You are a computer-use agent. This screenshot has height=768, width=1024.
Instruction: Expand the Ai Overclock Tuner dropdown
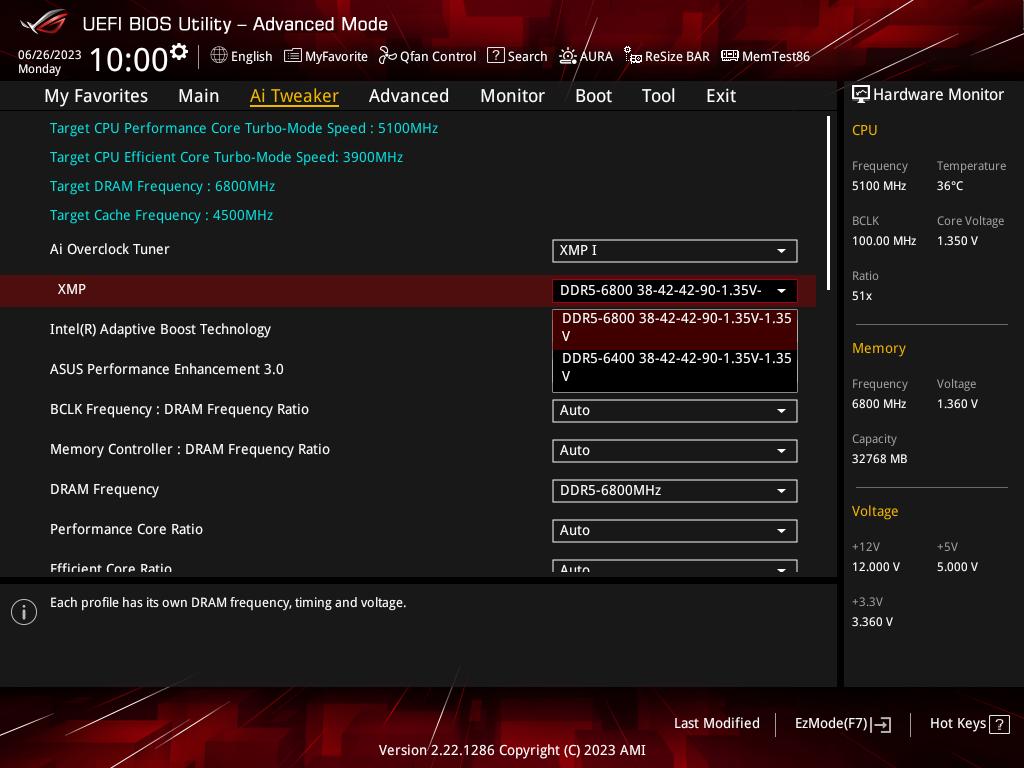click(x=674, y=250)
